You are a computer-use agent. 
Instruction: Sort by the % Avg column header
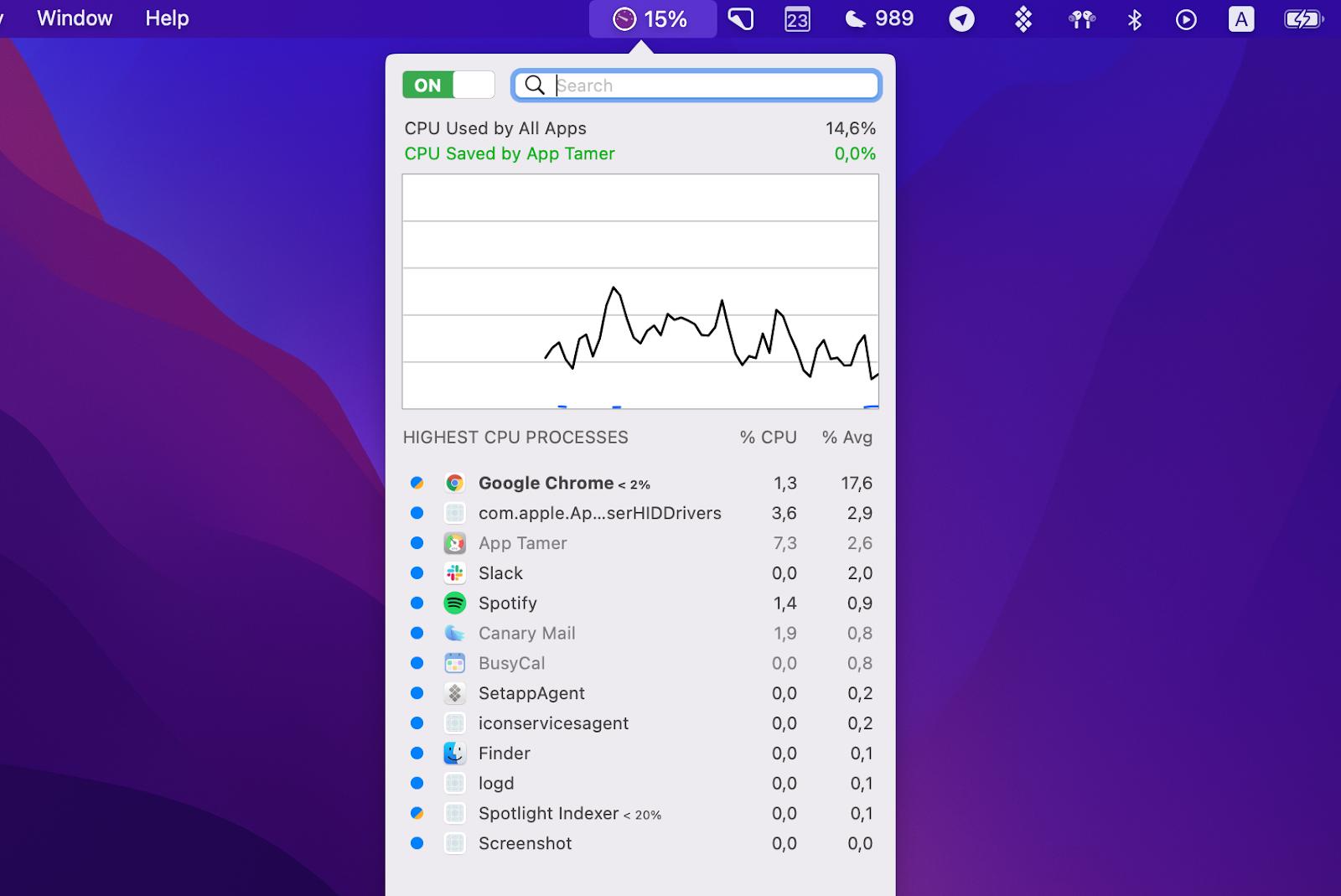[847, 438]
